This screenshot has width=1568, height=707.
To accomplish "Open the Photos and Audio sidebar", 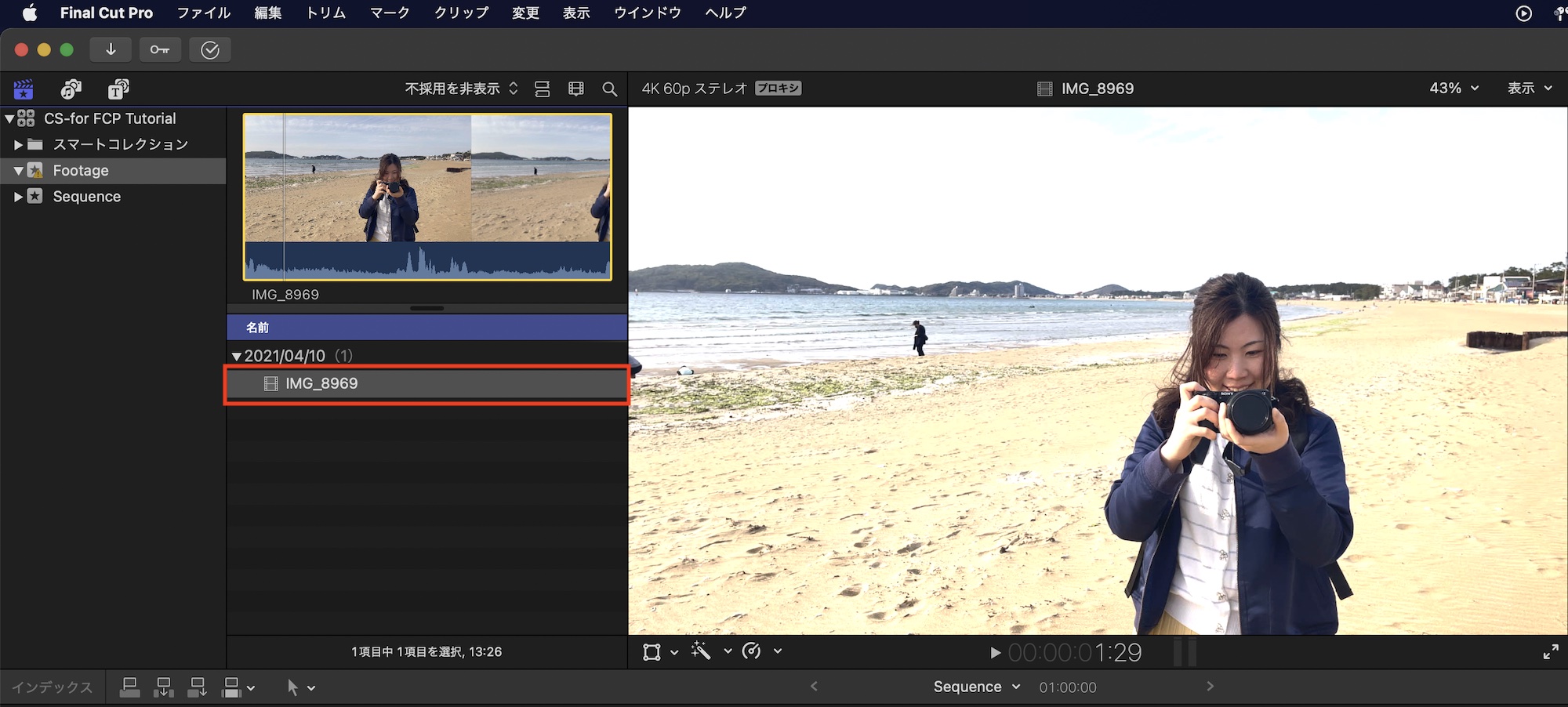I will (x=71, y=89).
